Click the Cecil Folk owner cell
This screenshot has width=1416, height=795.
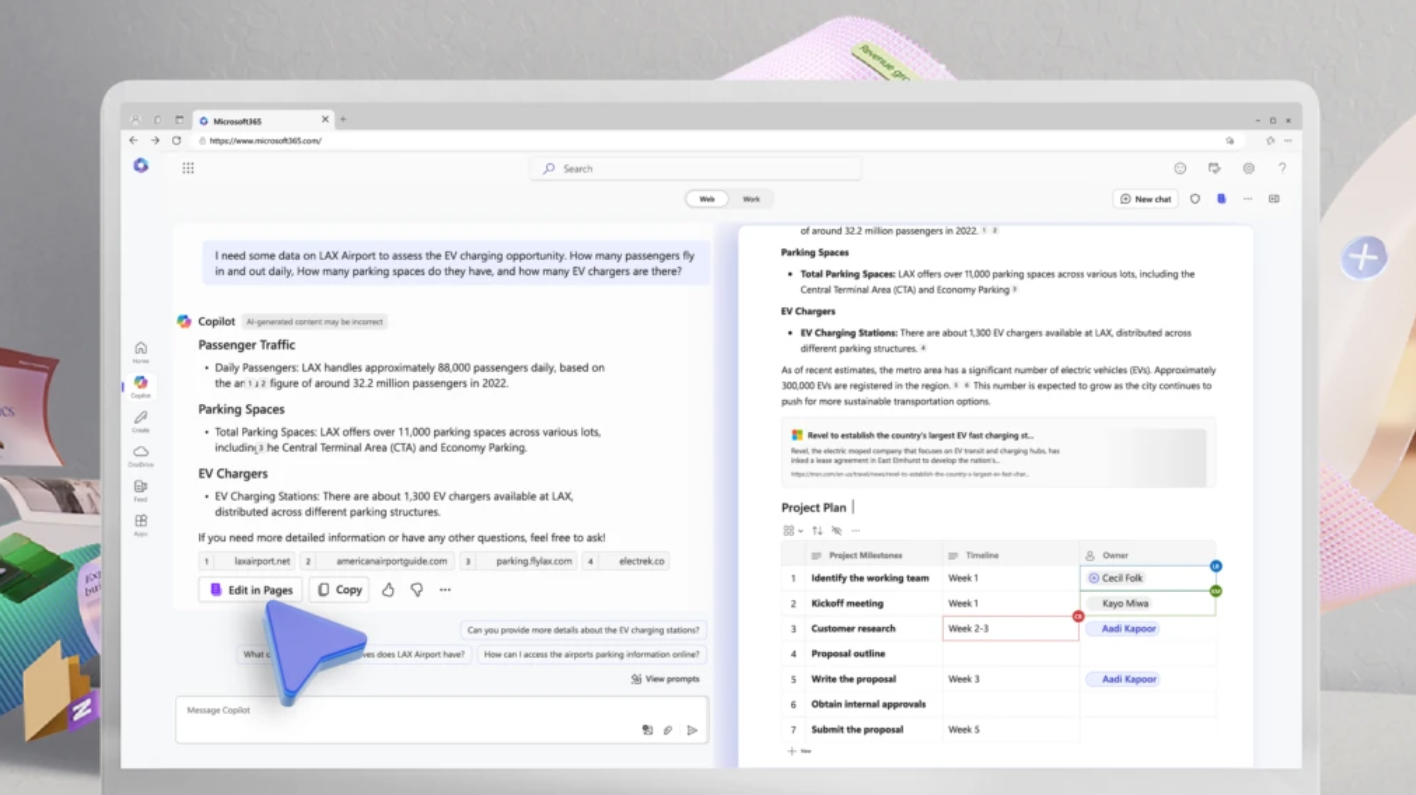pos(1148,578)
